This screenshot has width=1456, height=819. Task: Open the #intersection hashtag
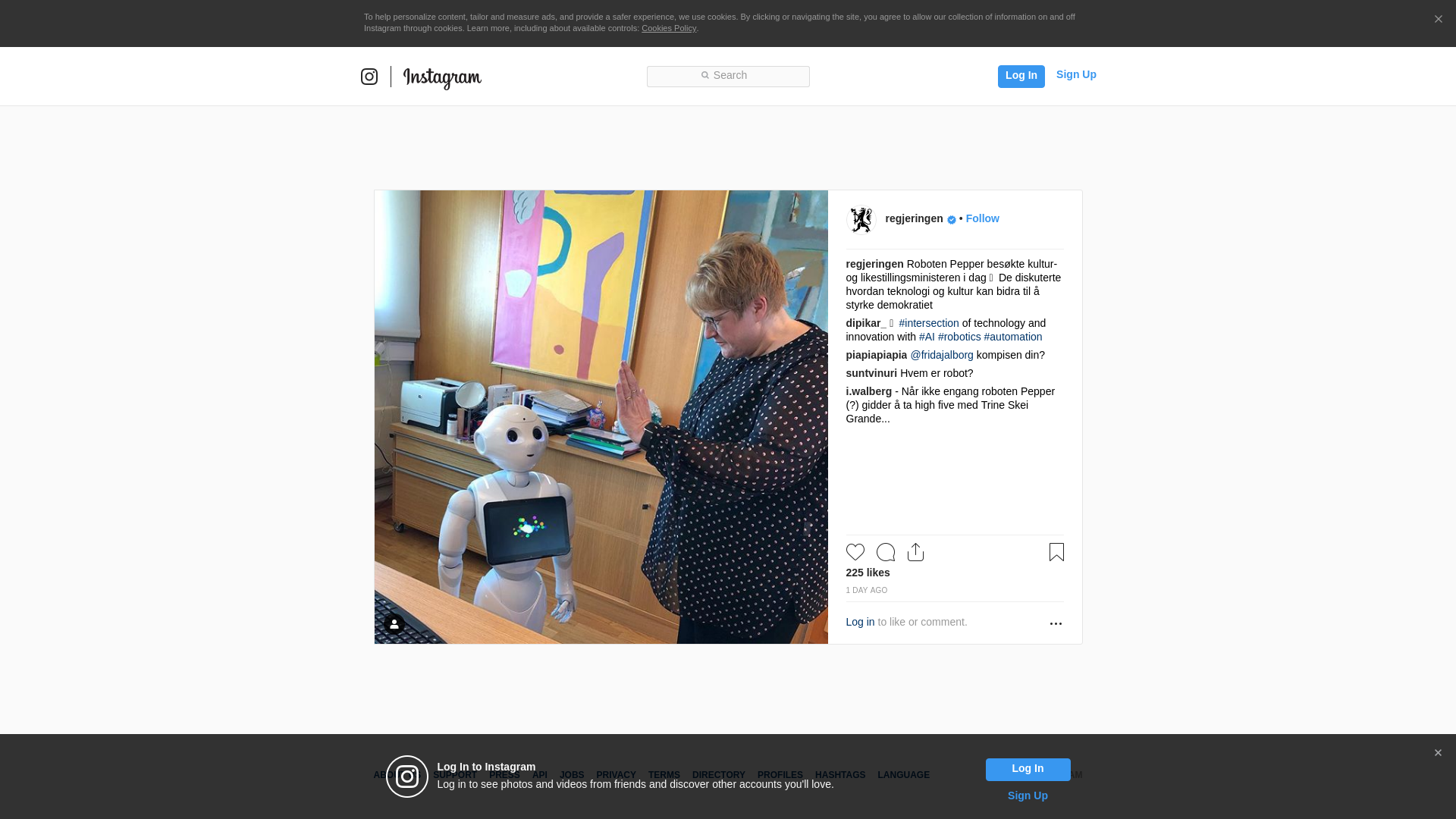pyautogui.click(x=929, y=323)
